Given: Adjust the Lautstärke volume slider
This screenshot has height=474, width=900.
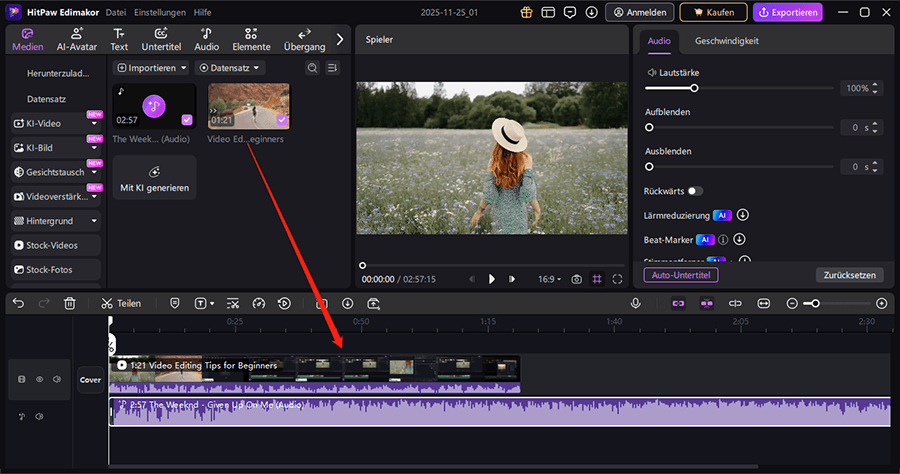Looking at the screenshot, I should [x=694, y=88].
